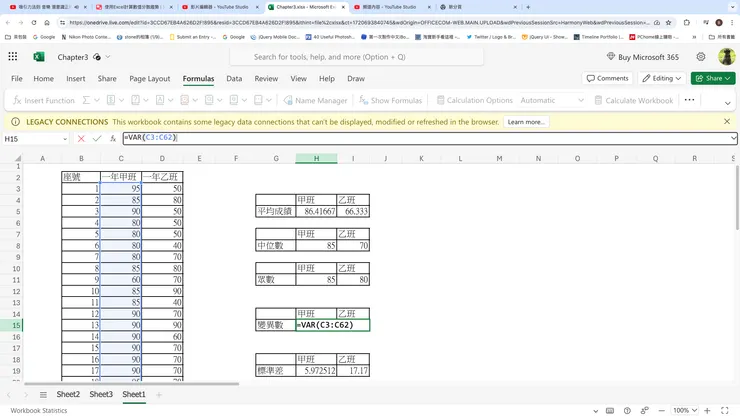Confirm formula with the checkmark icon
The height and width of the screenshot is (416, 740).
tap(97, 138)
